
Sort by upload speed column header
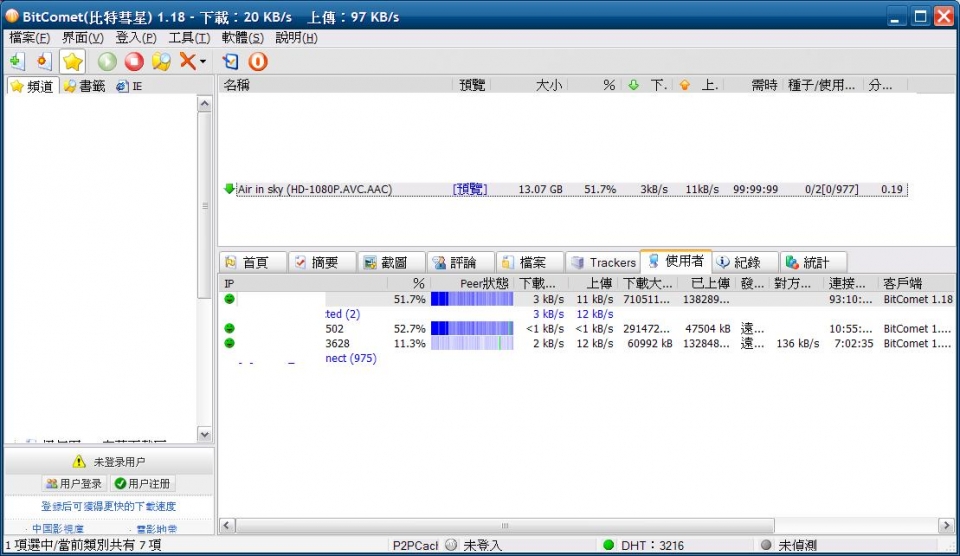(698, 85)
